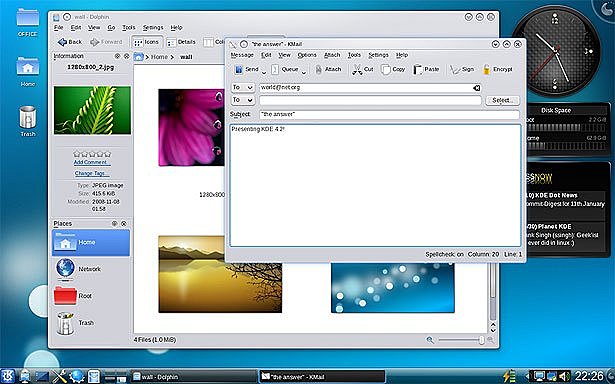Open KMail Message menu
This screenshot has width=615, height=384.
click(242, 55)
